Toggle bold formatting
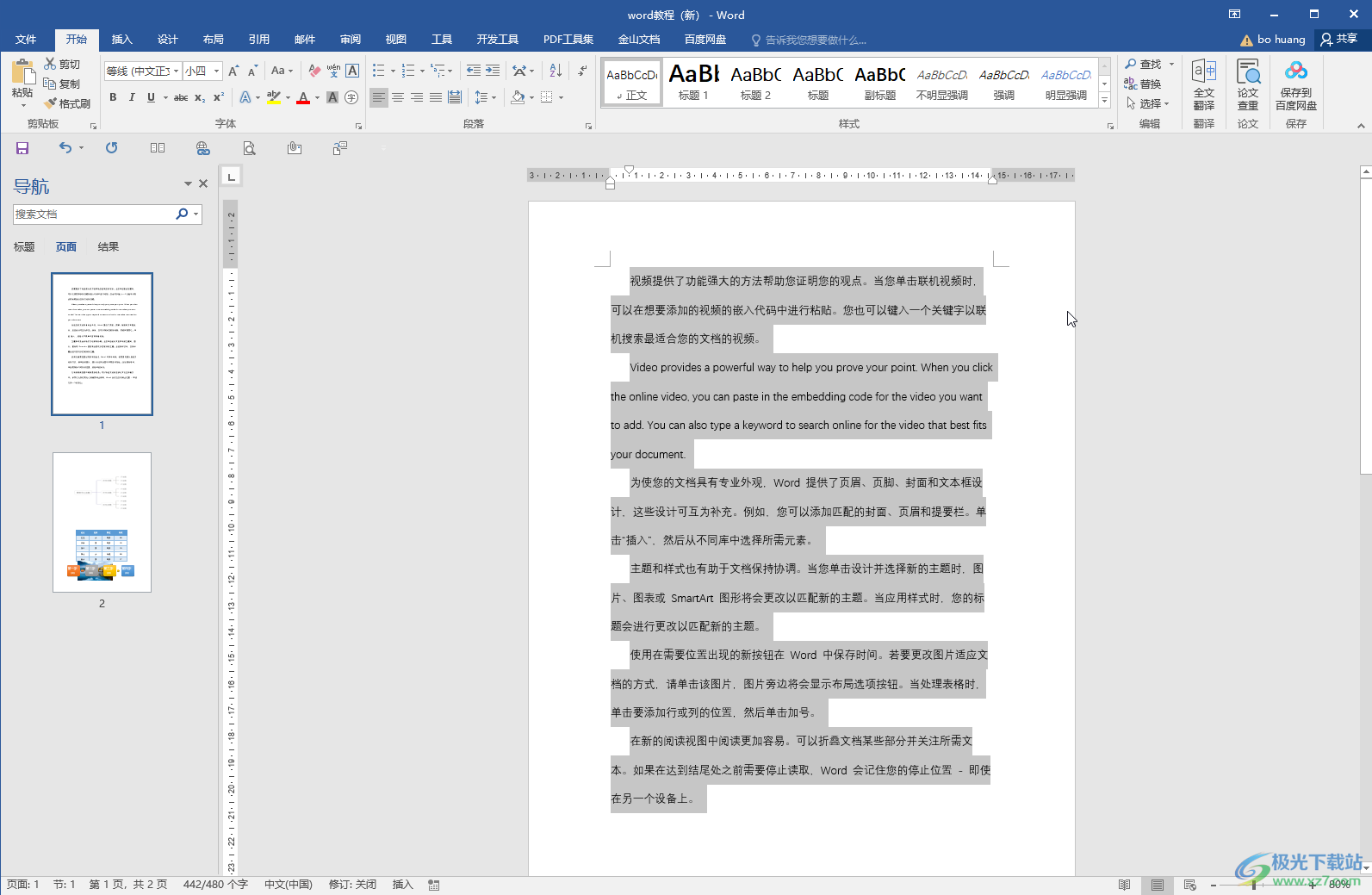Viewport: 1372px width, 895px height. pyautogui.click(x=113, y=97)
